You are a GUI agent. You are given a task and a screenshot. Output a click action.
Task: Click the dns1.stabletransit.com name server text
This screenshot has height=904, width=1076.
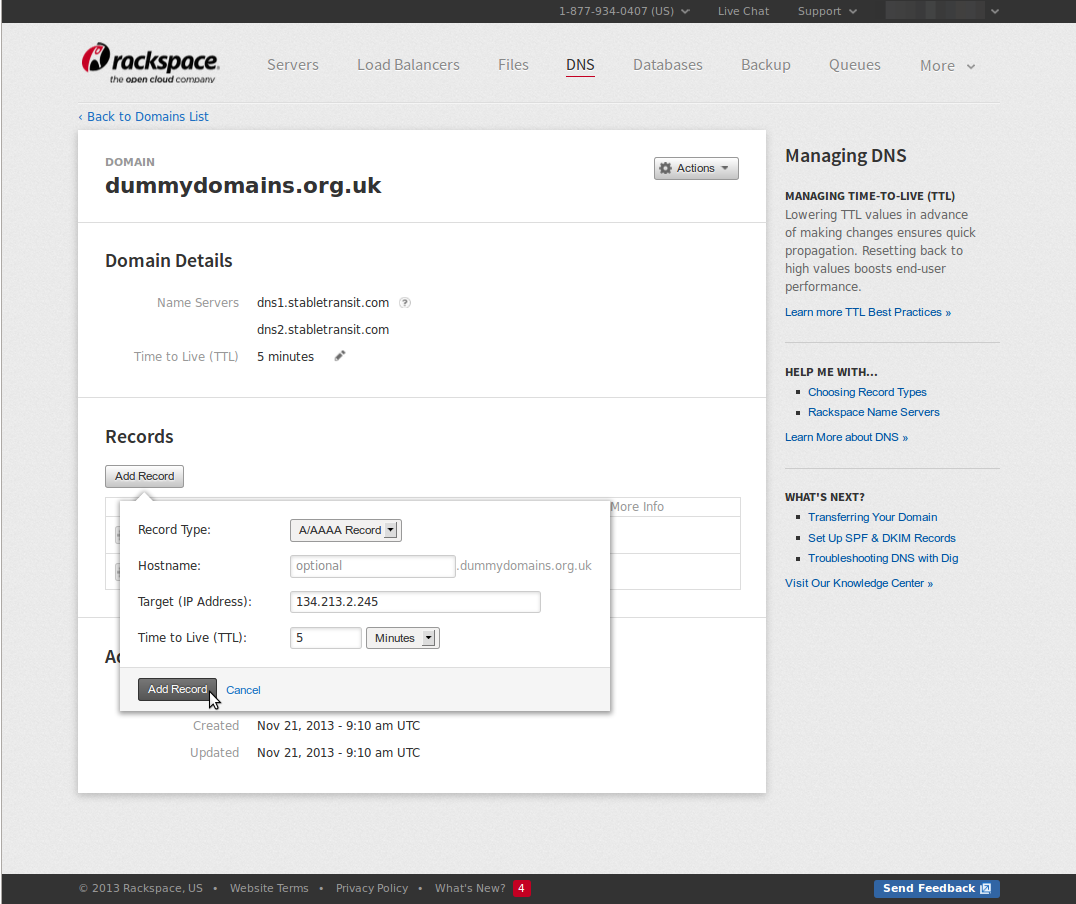click(323, 303)
